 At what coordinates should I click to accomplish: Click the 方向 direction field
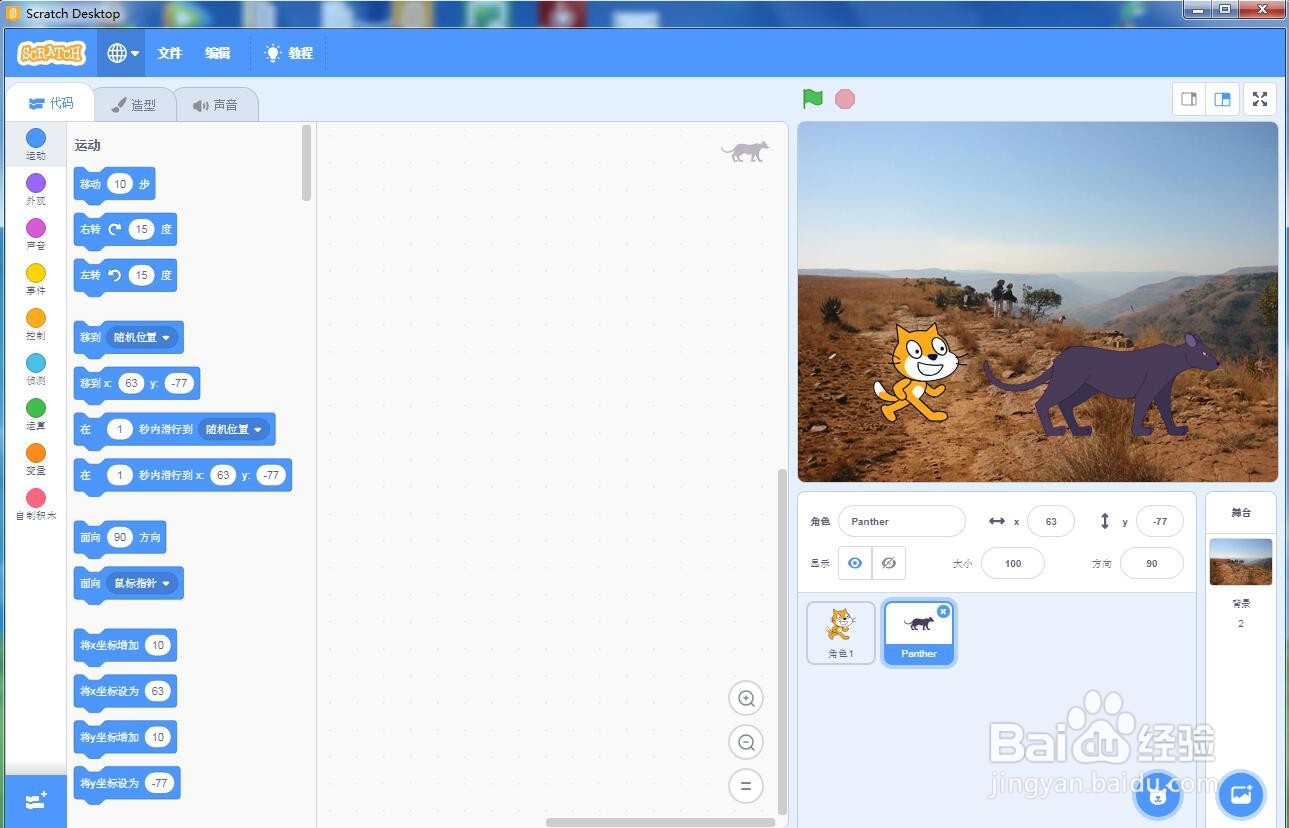pos(1151,563)
